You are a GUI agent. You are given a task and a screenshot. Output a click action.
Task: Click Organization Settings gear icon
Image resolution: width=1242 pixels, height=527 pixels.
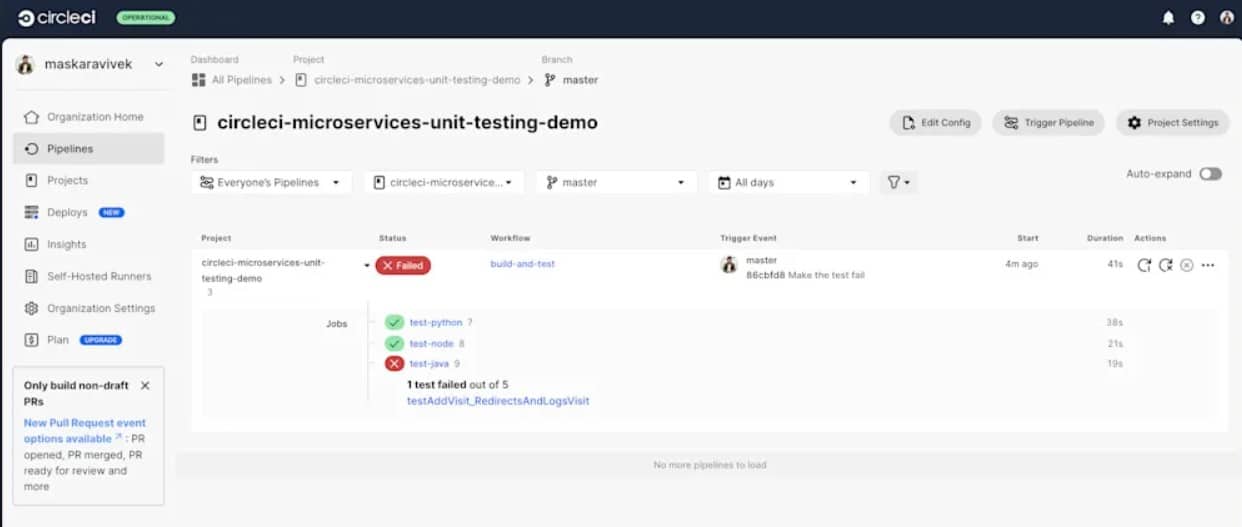click(32, 309)
